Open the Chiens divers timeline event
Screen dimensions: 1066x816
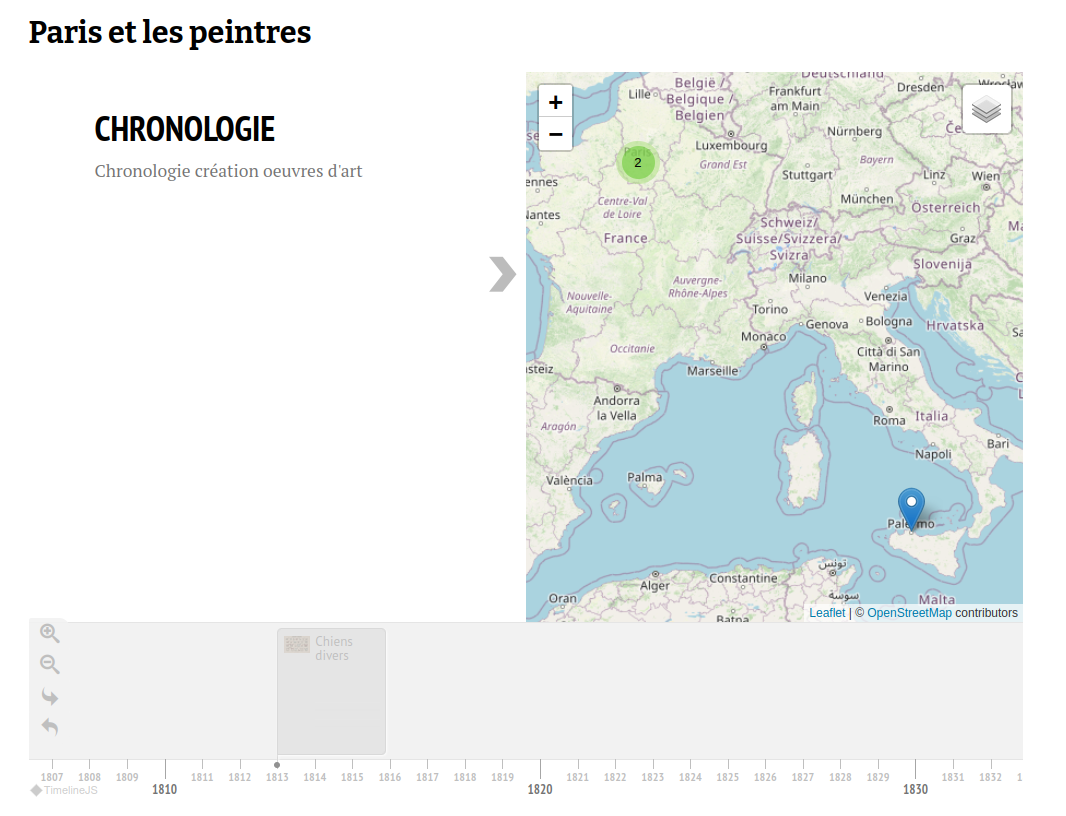(331, 691)
